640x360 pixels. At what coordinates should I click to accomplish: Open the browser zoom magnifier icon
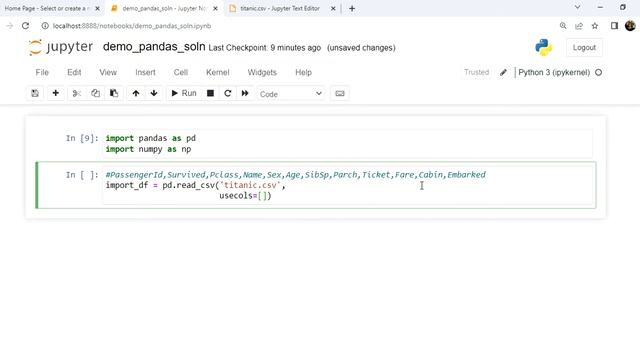(563, 26)
